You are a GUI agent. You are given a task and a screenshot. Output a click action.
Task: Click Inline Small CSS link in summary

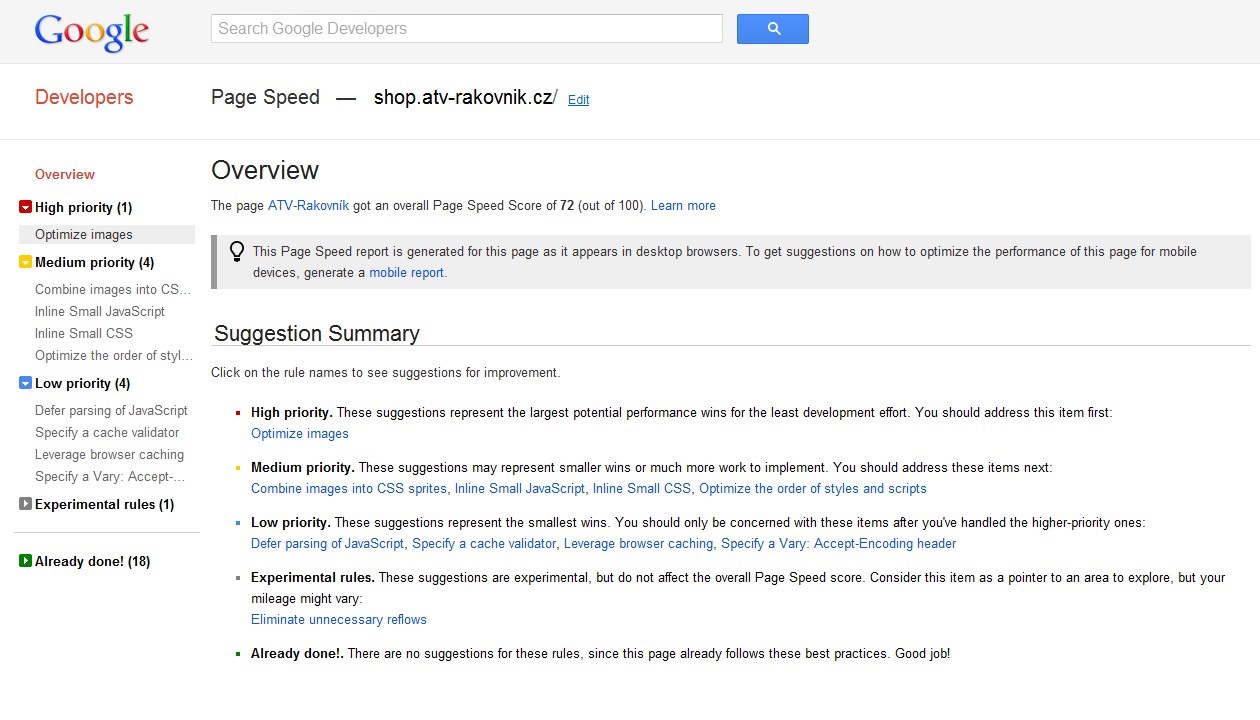642,488
